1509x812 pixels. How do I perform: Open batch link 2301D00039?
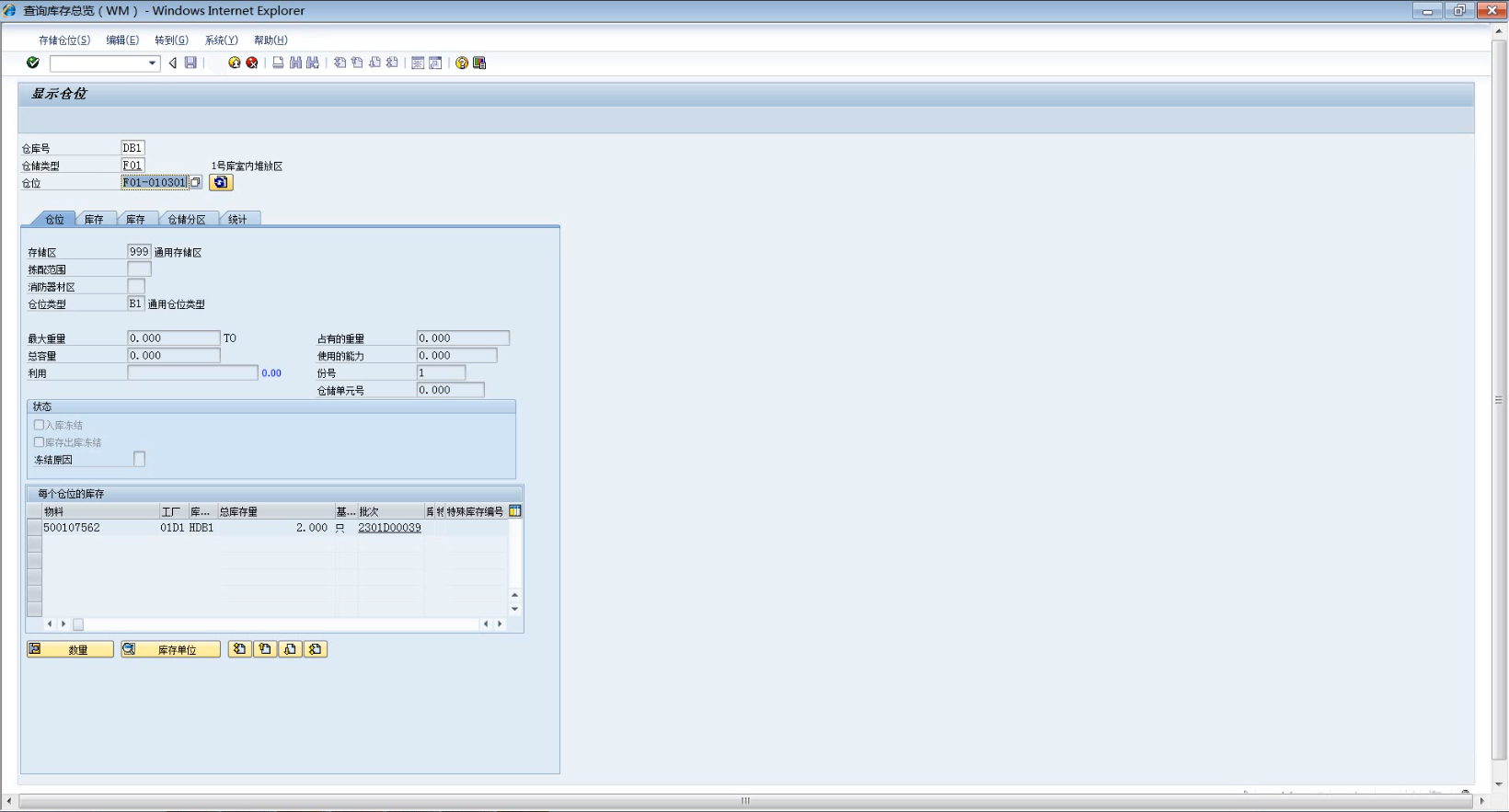coord(389,528)
